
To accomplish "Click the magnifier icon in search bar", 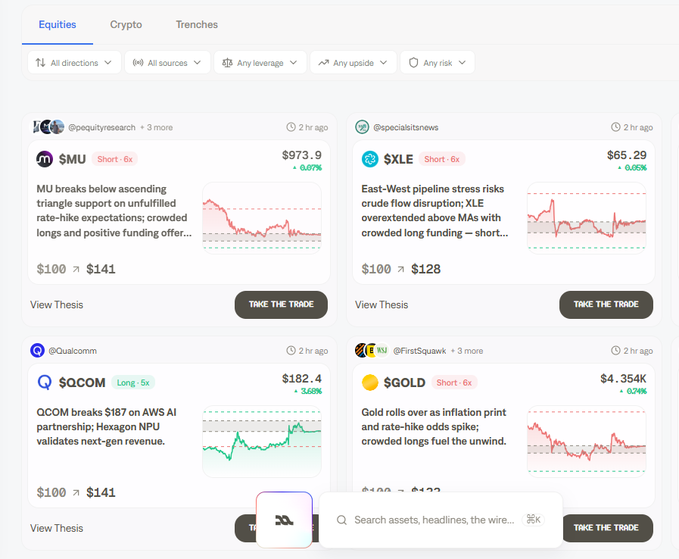I will (342, 520).
